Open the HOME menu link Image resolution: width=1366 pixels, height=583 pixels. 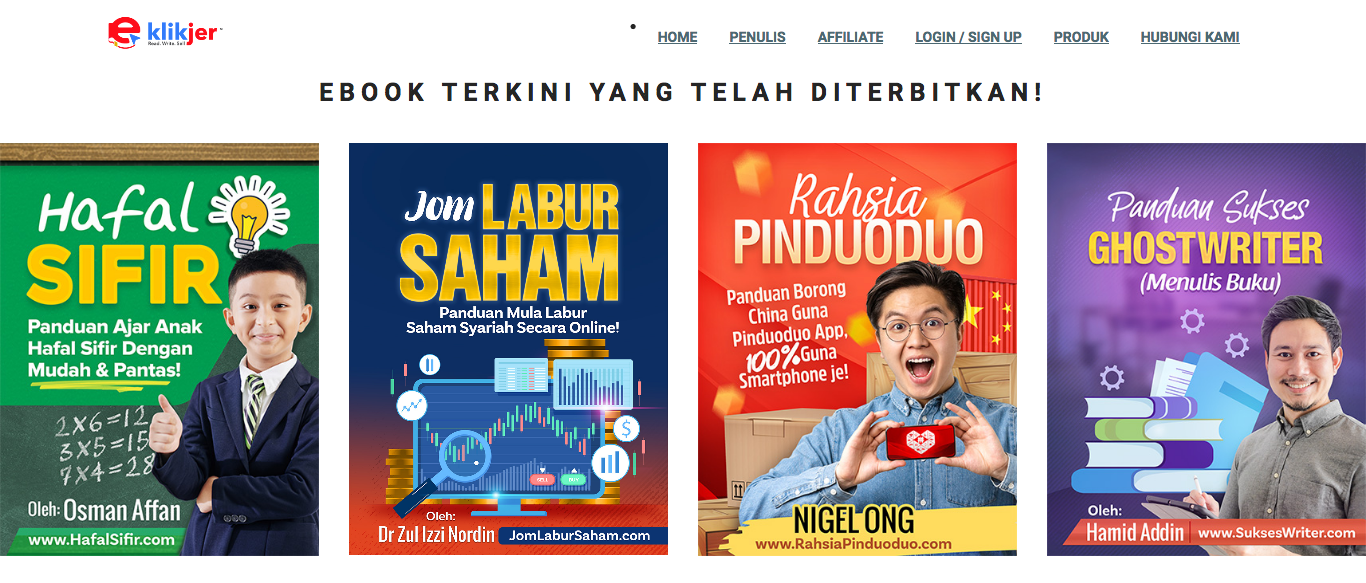677,37
